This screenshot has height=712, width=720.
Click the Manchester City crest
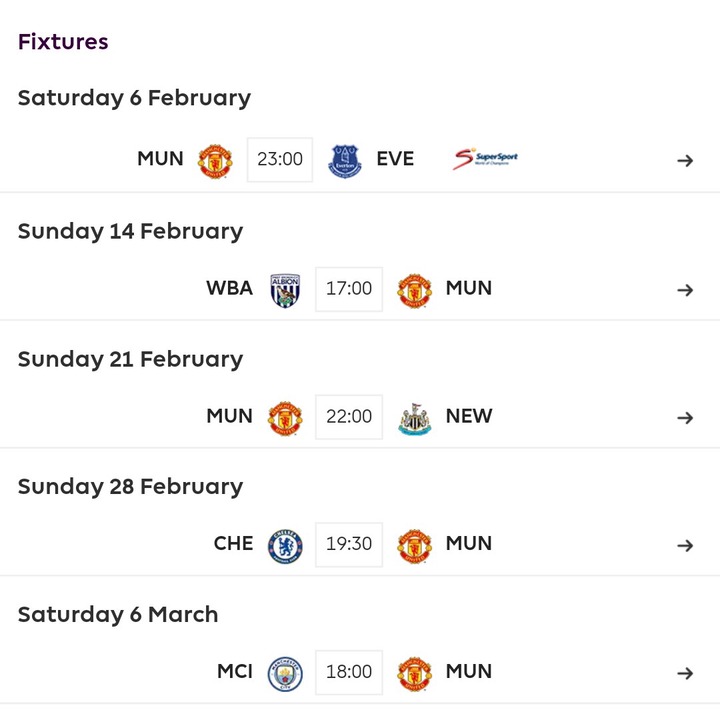285,674
